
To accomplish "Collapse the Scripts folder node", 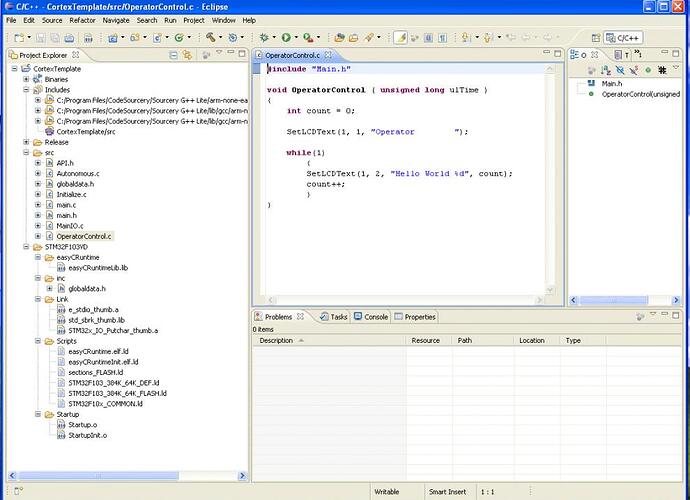I will 38,341.
